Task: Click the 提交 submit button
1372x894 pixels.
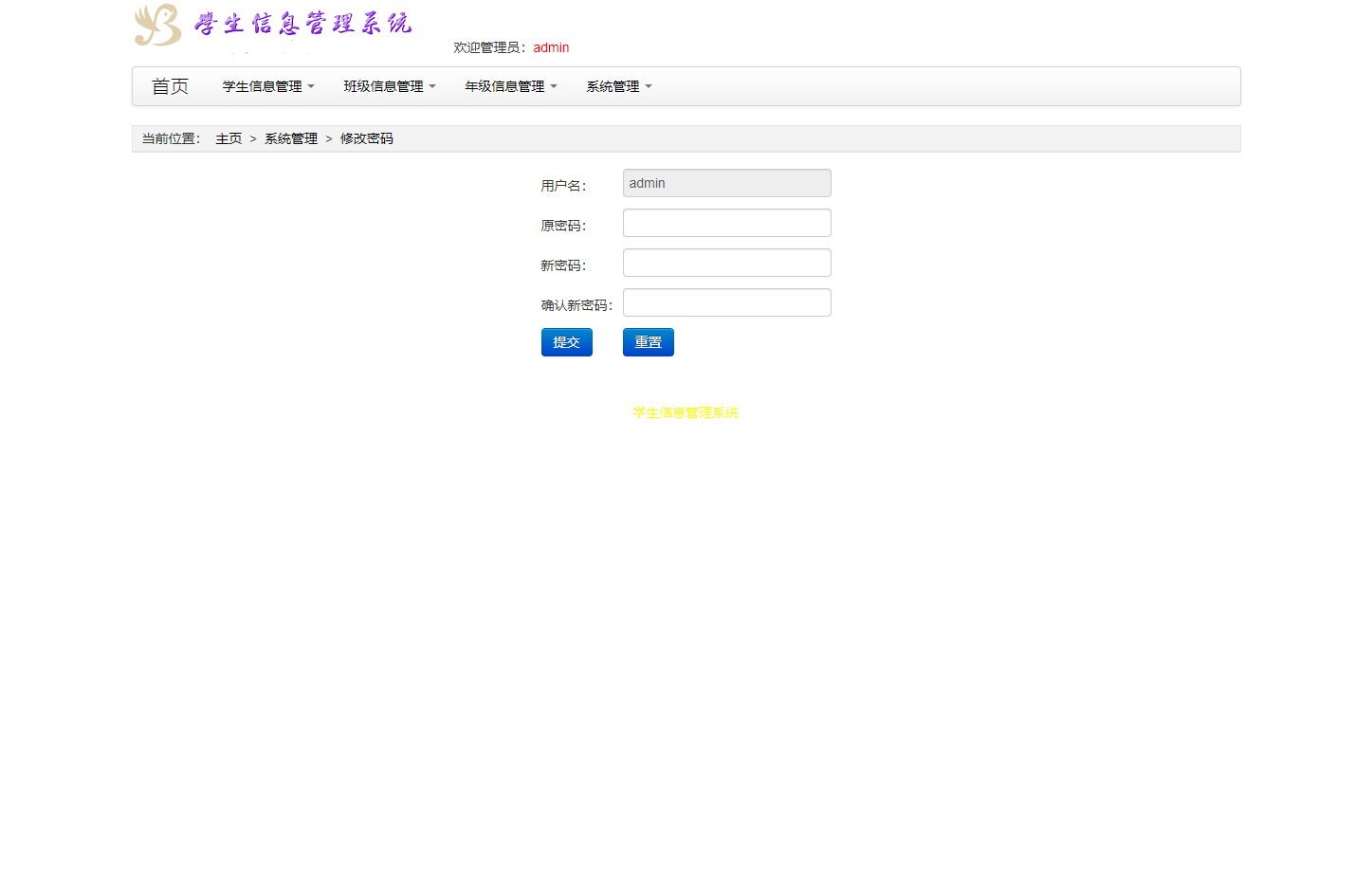Action: click(566, 341)
